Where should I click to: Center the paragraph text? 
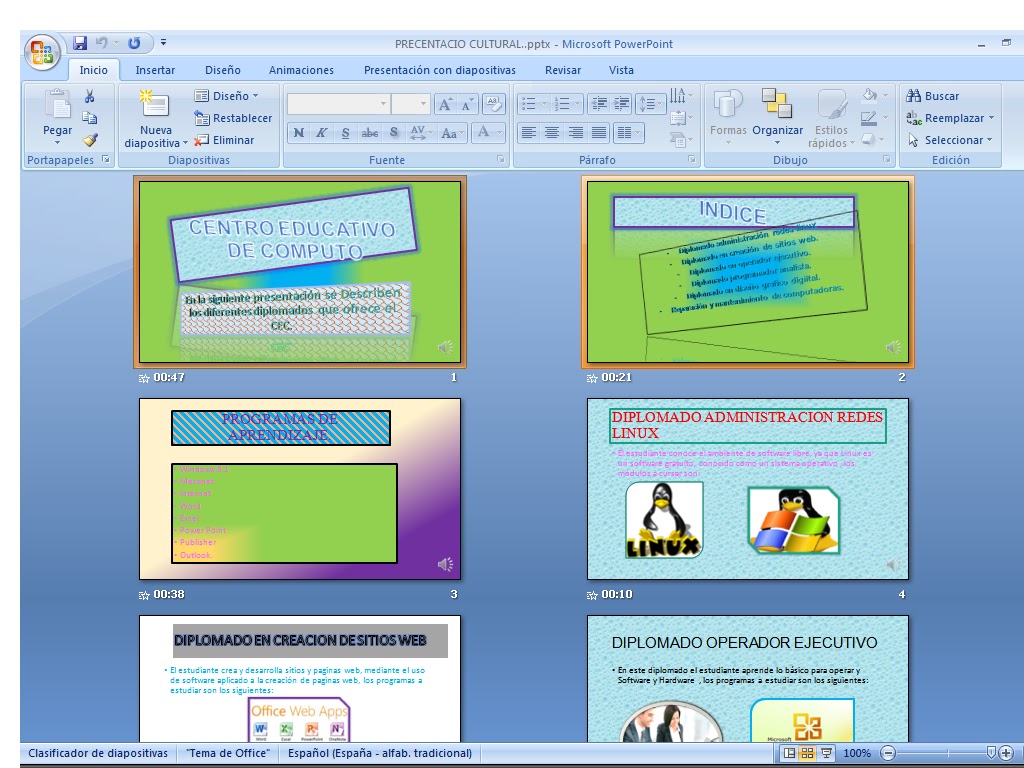tap(552, 133)
